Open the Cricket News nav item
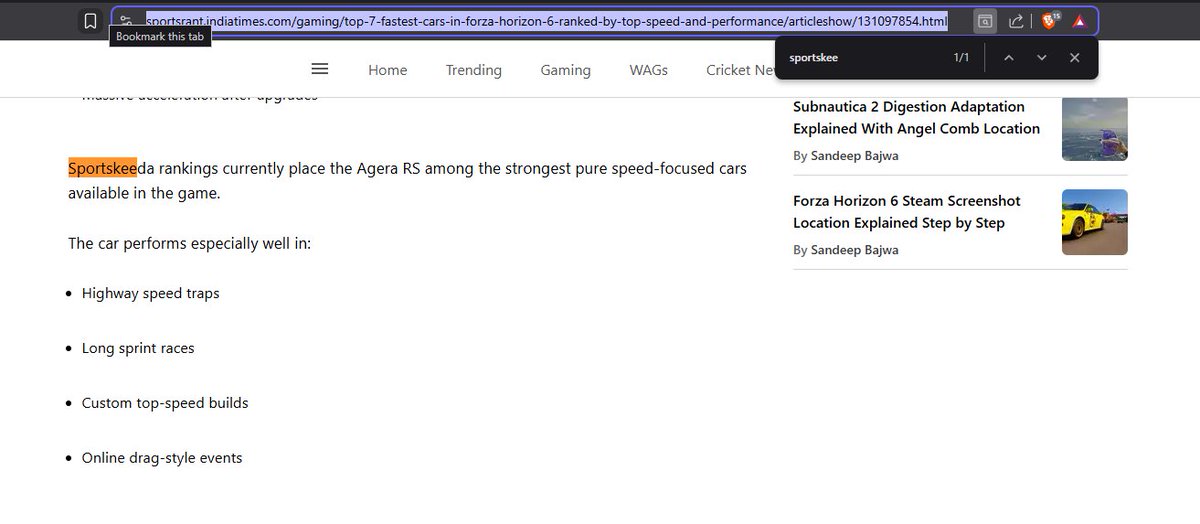 pos(741,70)
